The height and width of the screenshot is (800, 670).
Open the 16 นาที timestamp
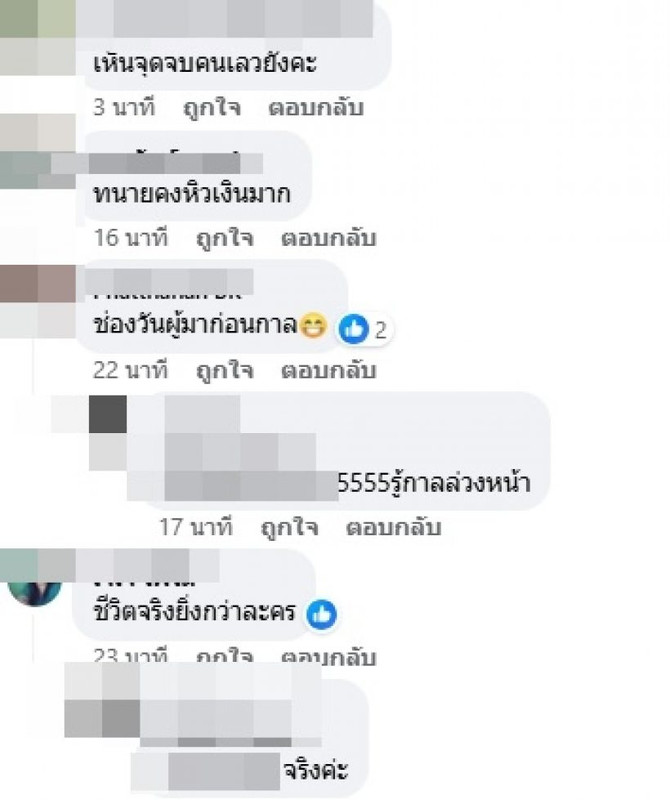point(131,238)
